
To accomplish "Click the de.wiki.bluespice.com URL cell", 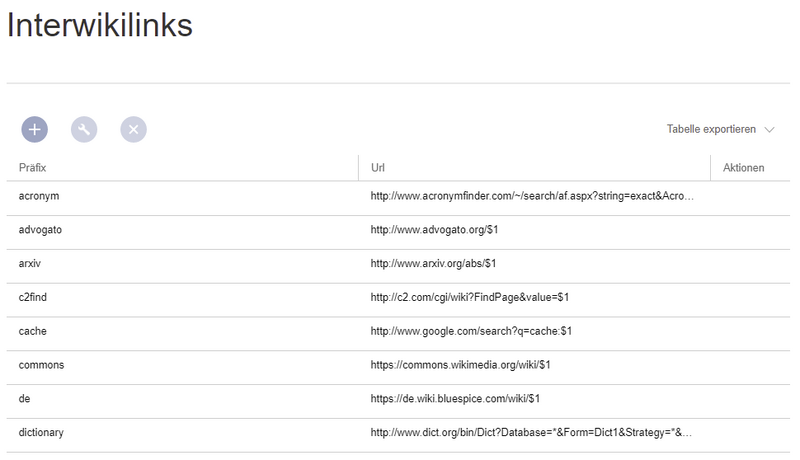I will (x=455, y=399).
